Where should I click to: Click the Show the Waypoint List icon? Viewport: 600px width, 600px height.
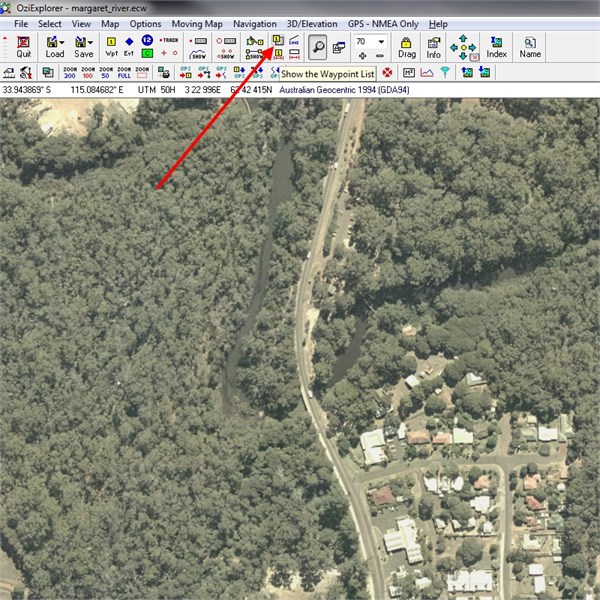(278, 39)
